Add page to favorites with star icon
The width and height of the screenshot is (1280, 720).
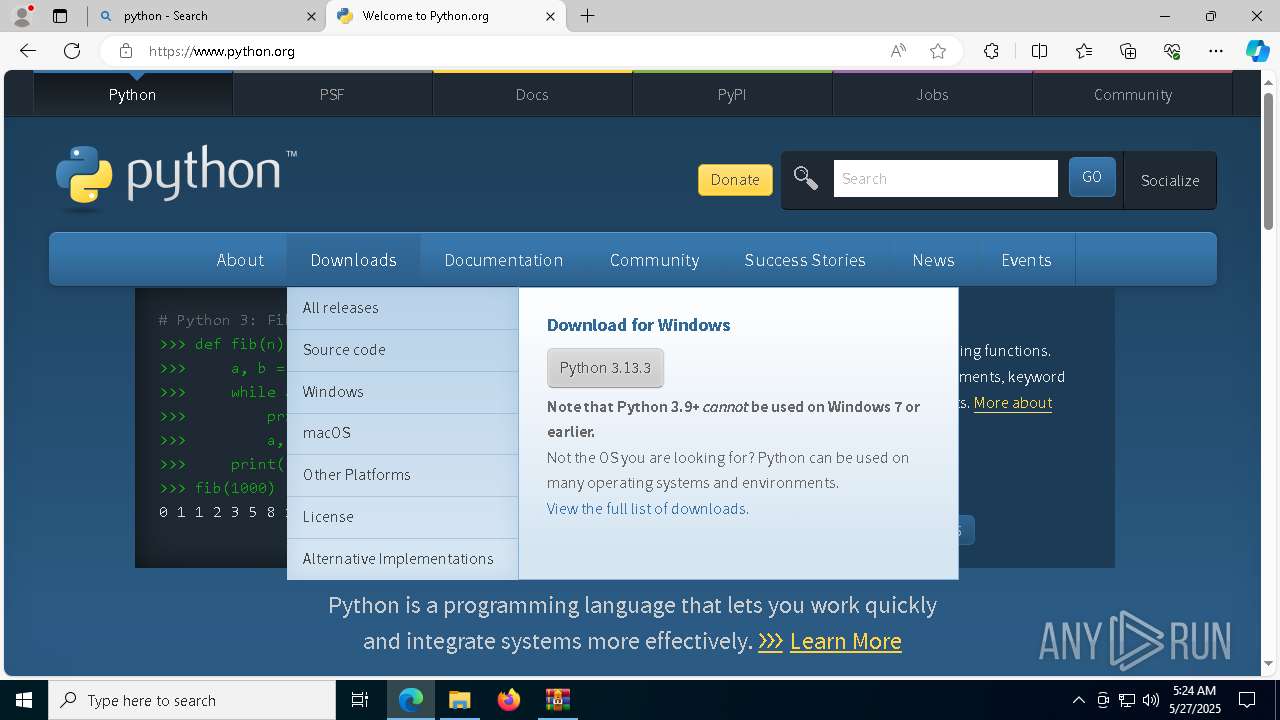938,51
